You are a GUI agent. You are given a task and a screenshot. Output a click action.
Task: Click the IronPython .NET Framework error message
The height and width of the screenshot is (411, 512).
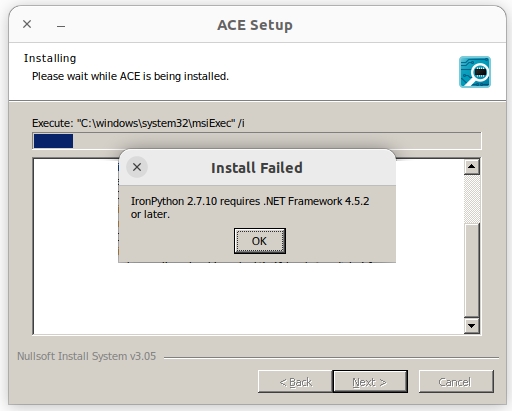point(250,207)
